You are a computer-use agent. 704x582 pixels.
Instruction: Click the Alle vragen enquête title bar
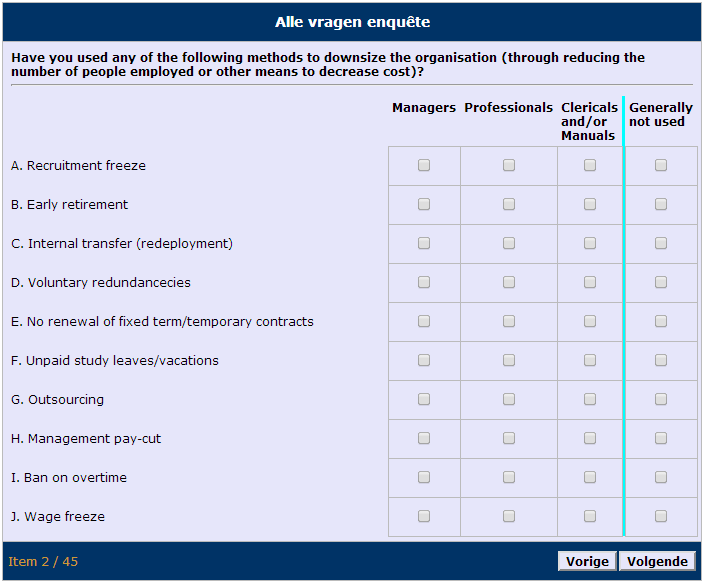point(352,22)
